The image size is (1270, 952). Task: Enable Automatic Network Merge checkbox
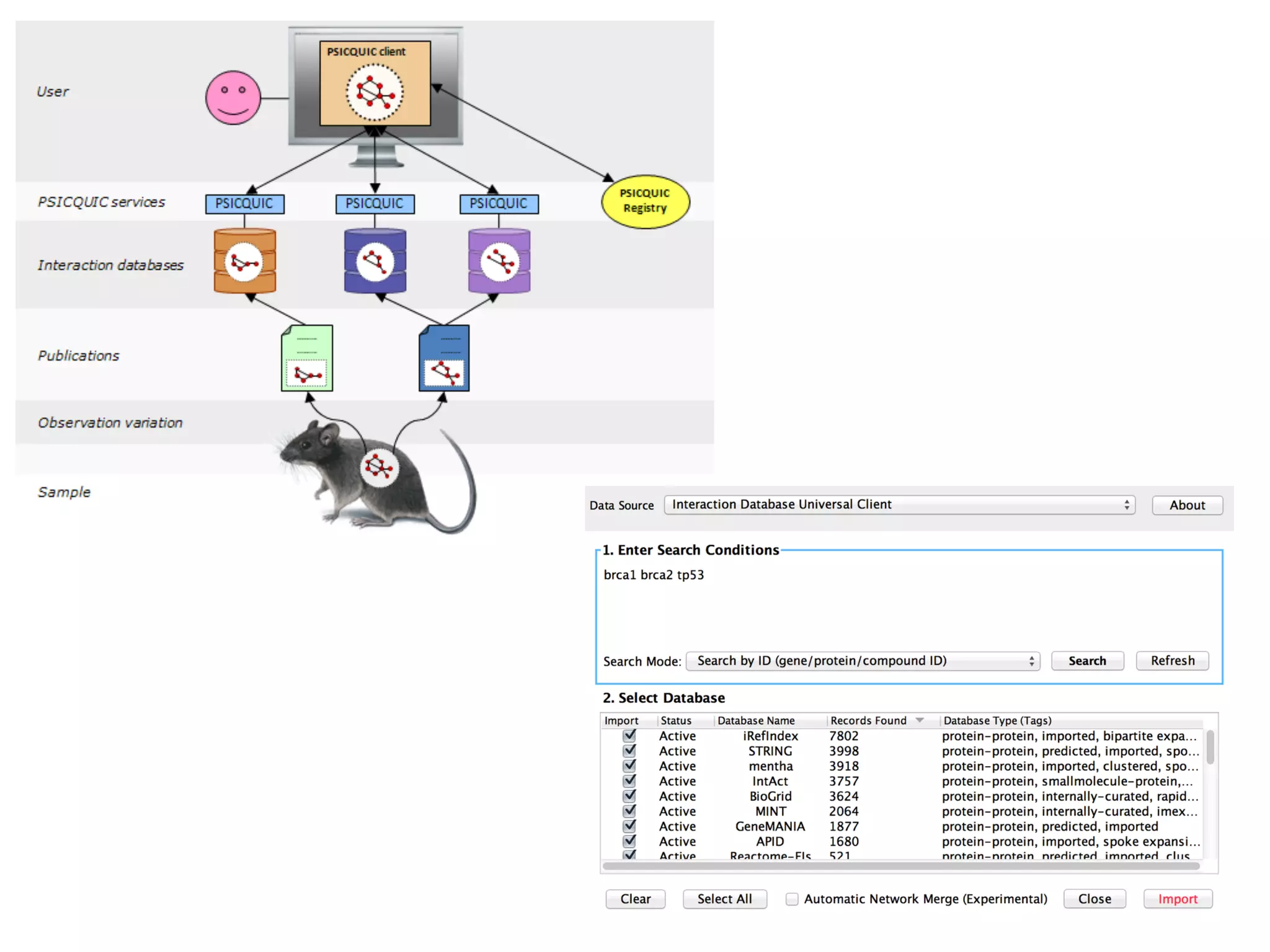click(x=792, y=899)
